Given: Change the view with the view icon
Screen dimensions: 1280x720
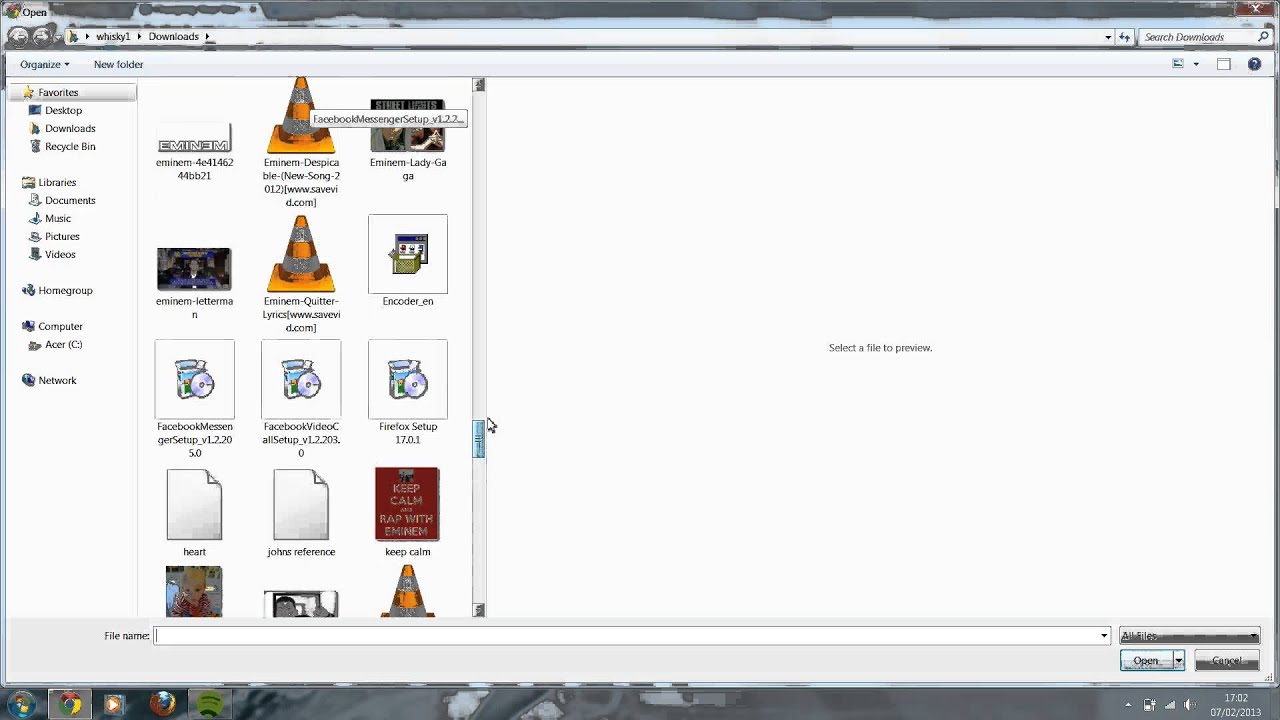Looking at the screenshot, I should click(1178, 64).
